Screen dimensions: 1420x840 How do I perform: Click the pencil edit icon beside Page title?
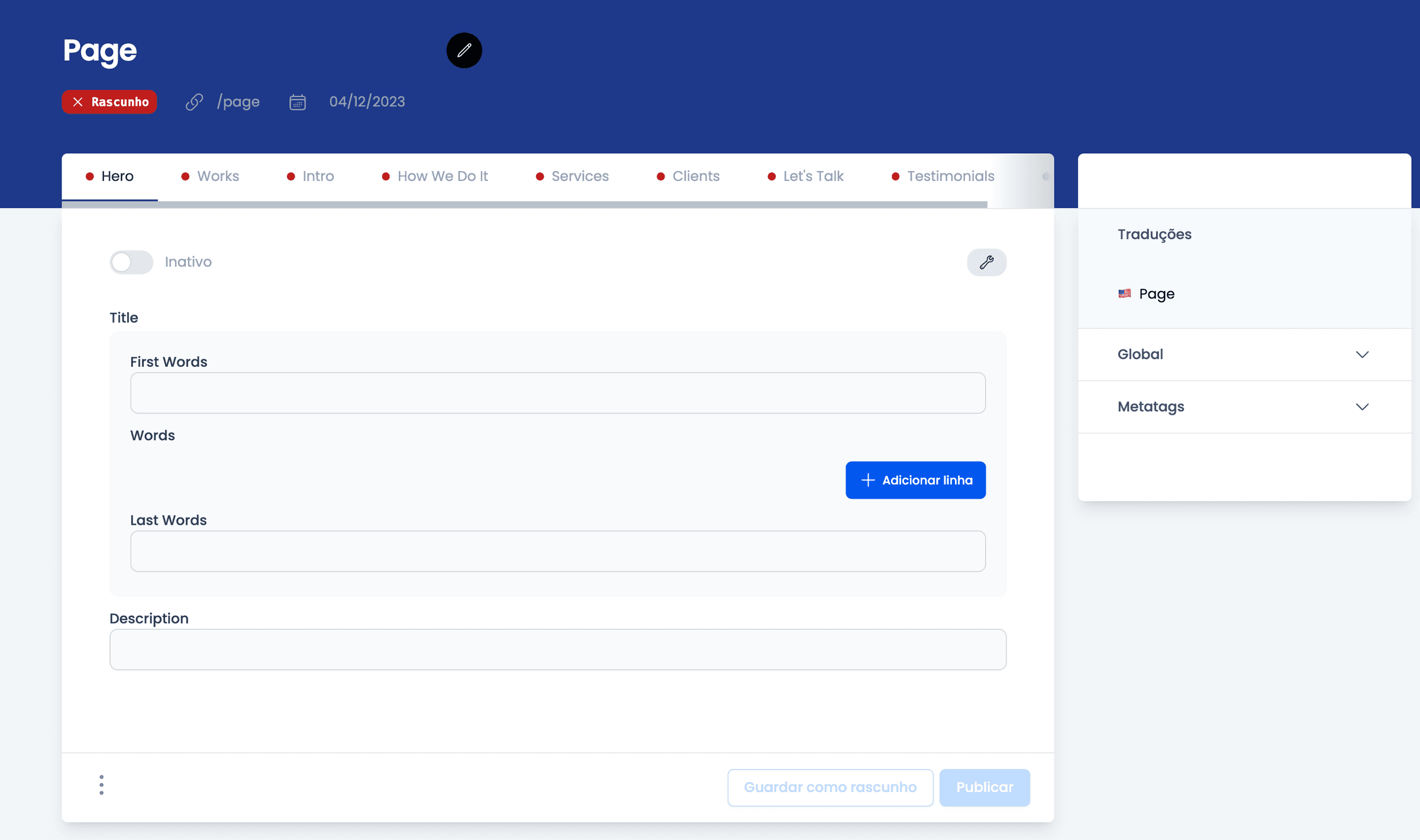[x=464, y=50]
